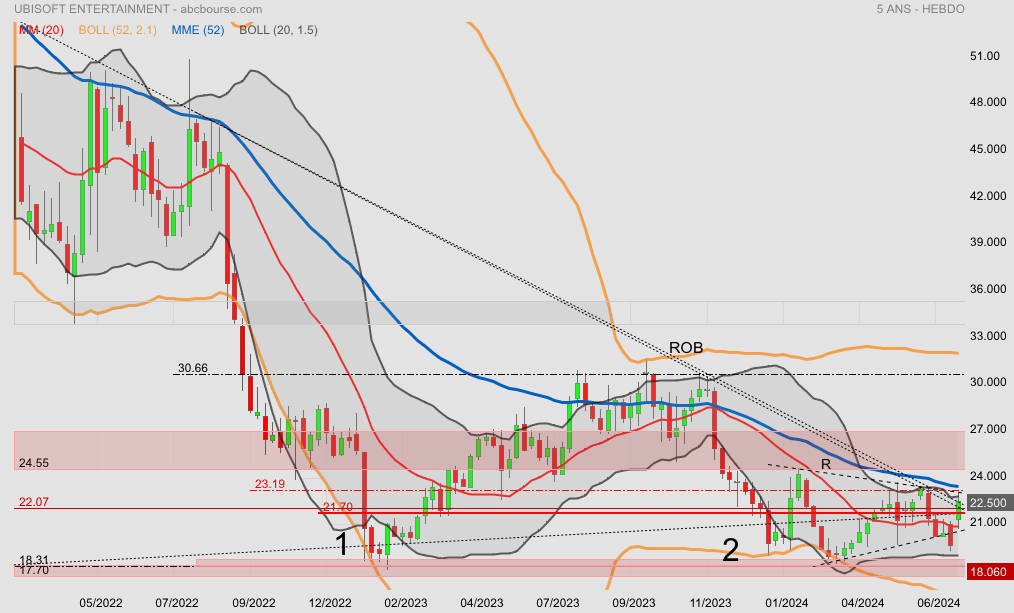Click the 07/2023 date axis label
The width and height of the screenshot is (1014, 613).
point(557,603)
